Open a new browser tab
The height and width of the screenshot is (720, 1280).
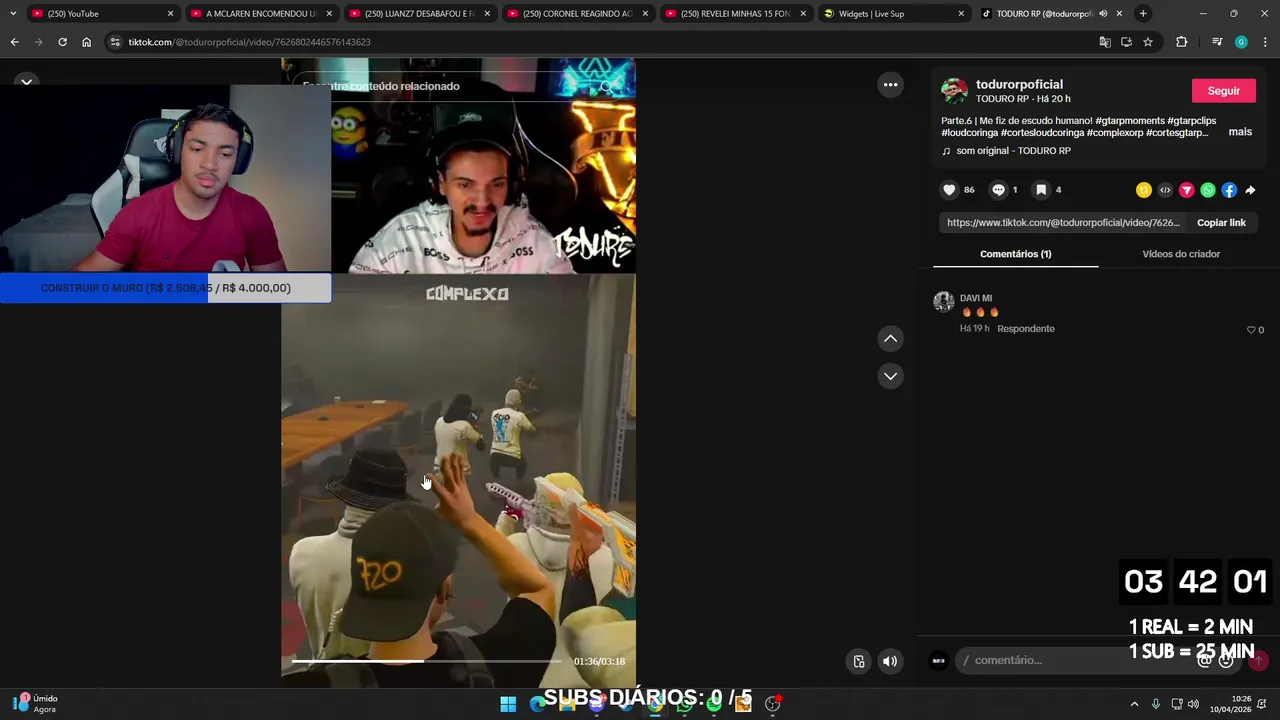(1143, 14)
